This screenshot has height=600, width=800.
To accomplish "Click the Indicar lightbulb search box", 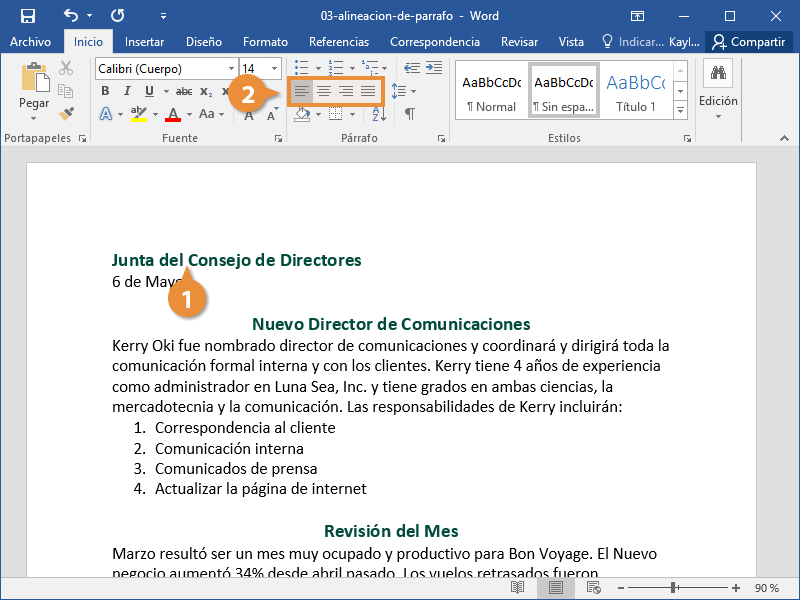I will 632,42.
